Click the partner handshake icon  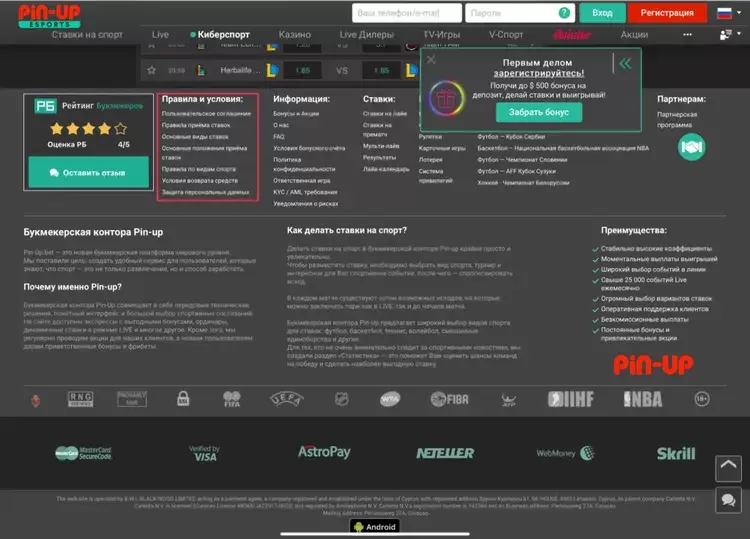pos(691,147)
